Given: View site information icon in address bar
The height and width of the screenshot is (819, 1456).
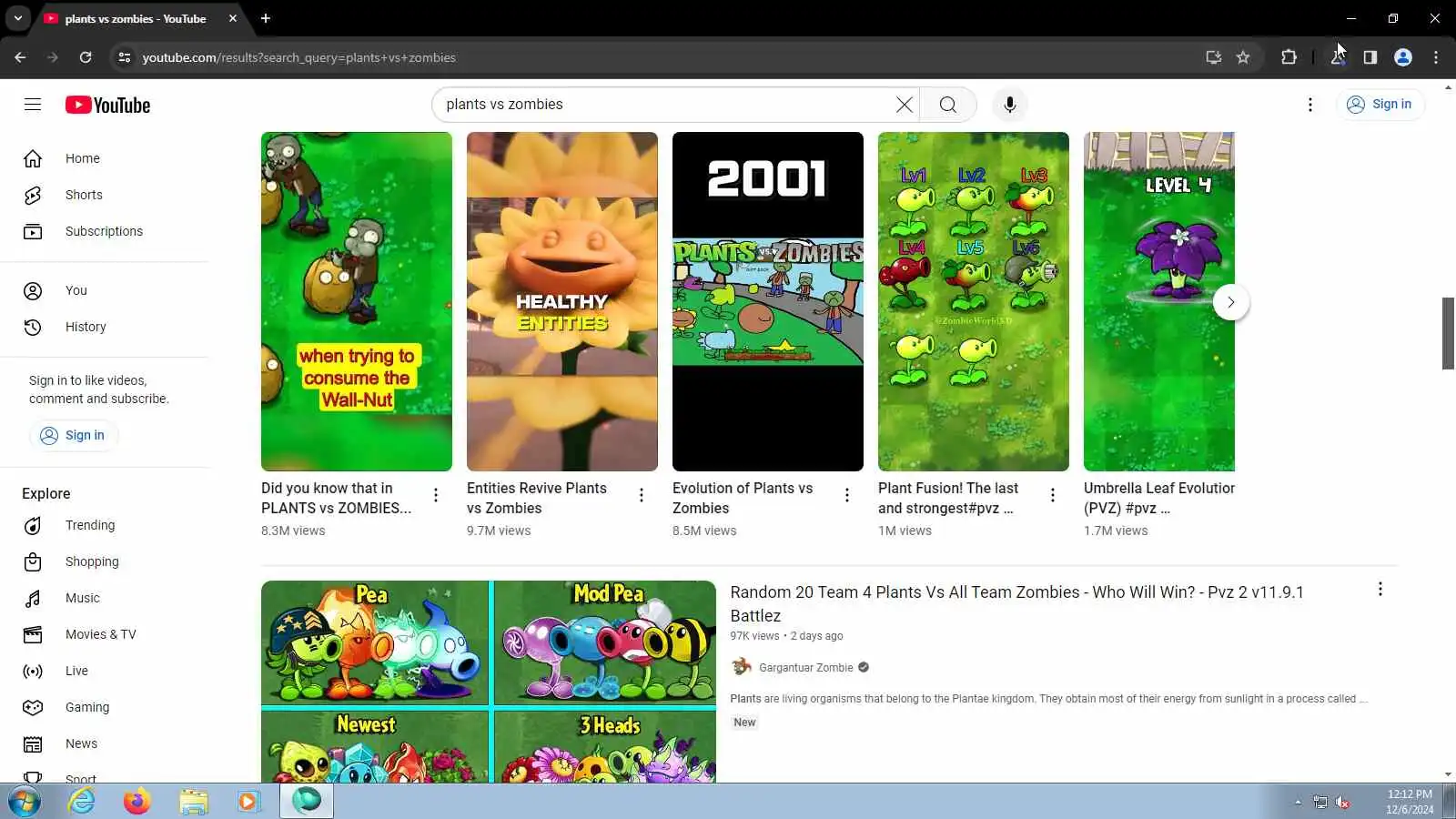Looking at the screenshot, I should [x=124, y=57].
